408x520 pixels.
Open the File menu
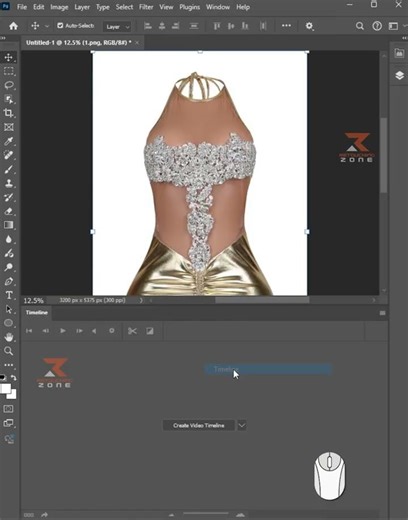click(22, 7)
